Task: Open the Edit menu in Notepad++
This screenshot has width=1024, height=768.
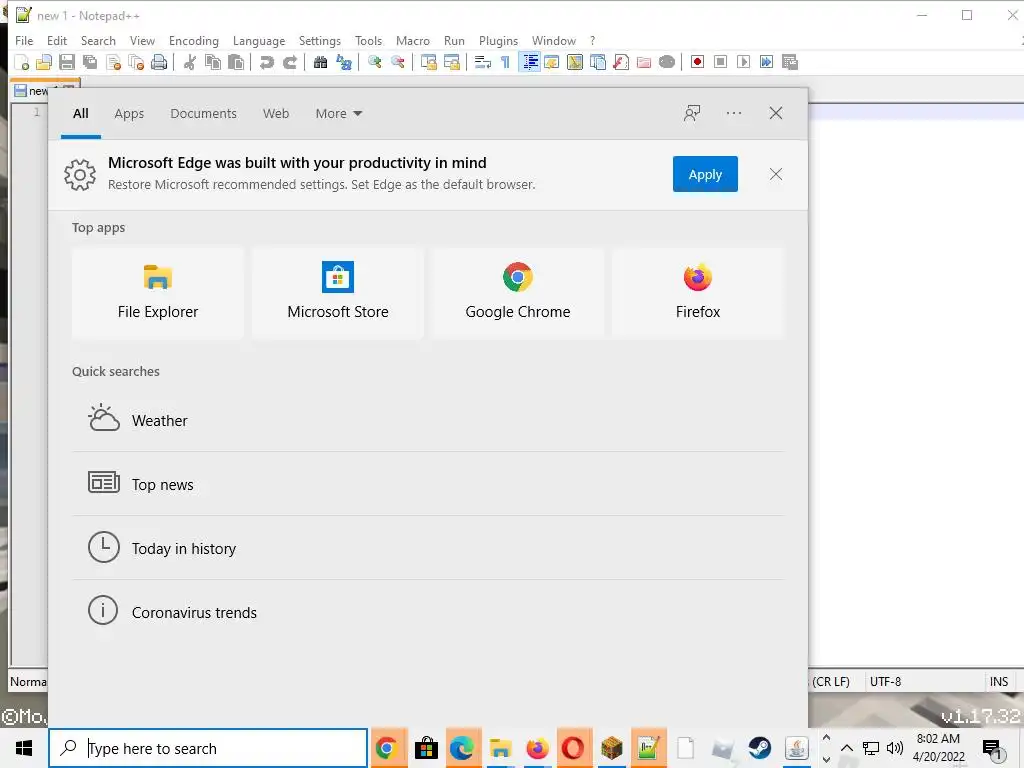Action: 57,40
